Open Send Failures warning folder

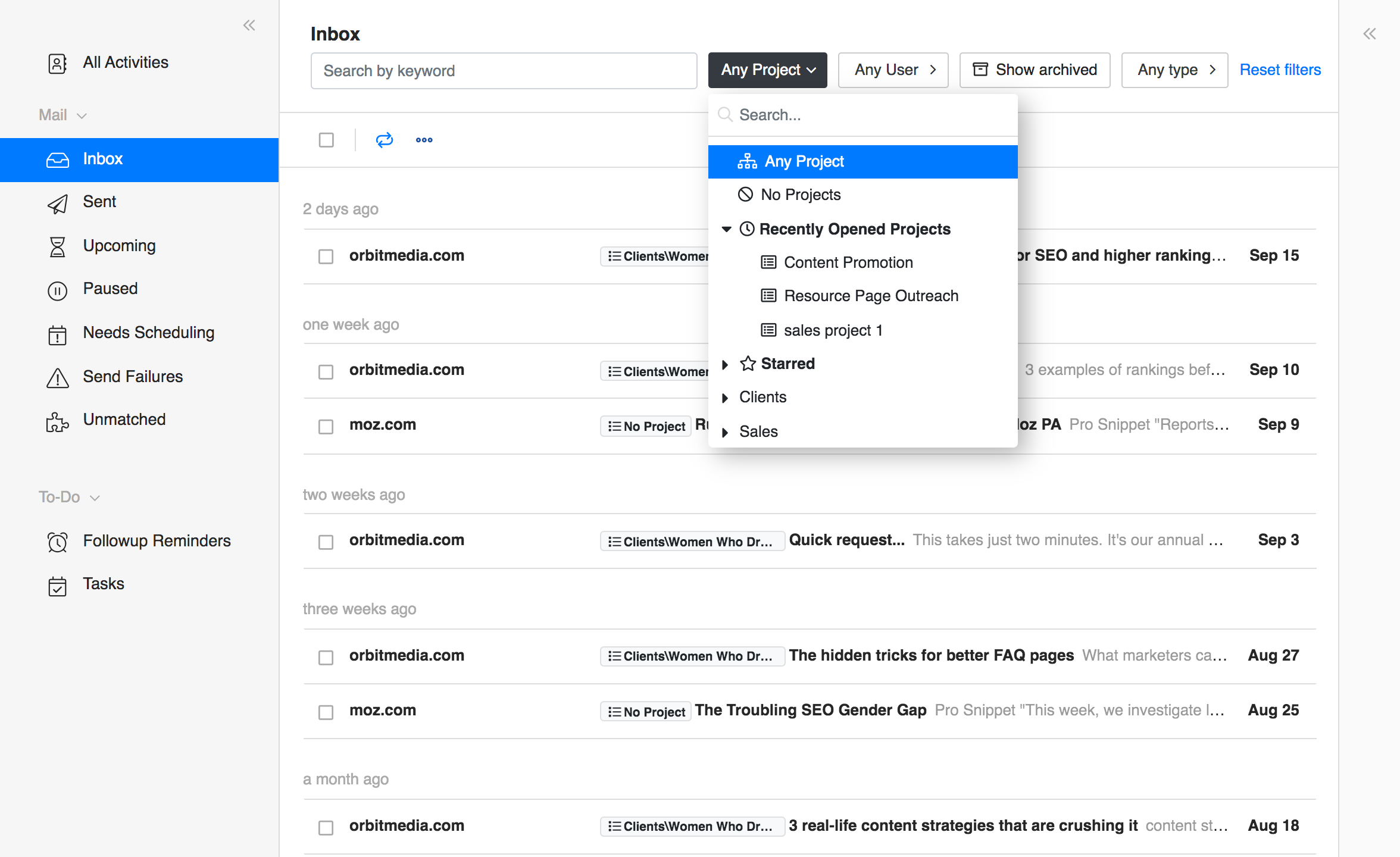click(132, 377)
